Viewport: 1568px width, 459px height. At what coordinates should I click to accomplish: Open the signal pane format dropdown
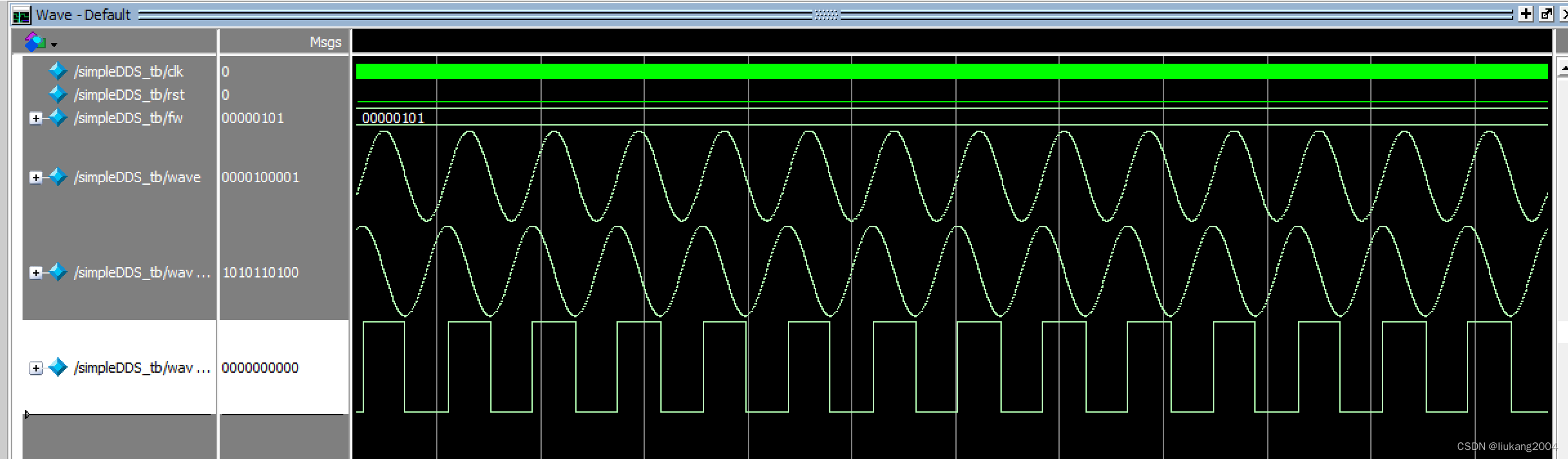click(54, 44)
